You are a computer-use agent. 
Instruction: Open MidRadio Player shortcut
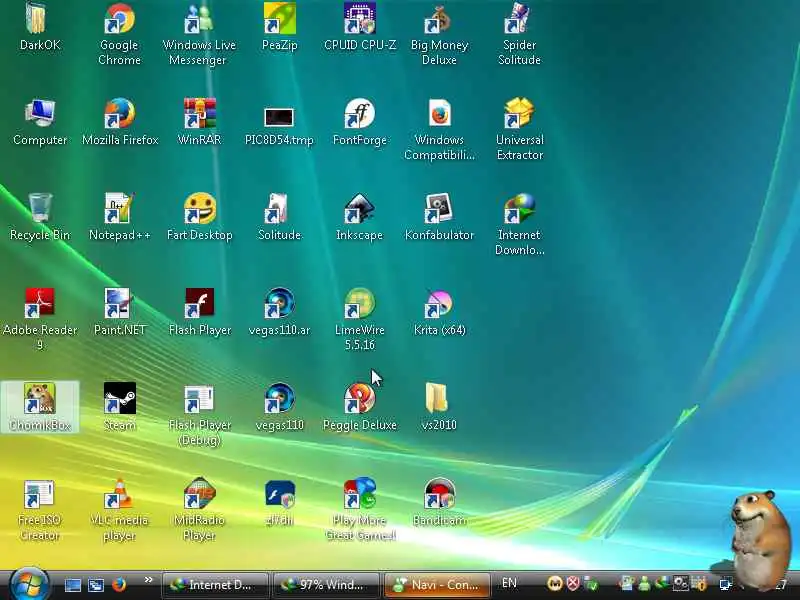[199, 494]
